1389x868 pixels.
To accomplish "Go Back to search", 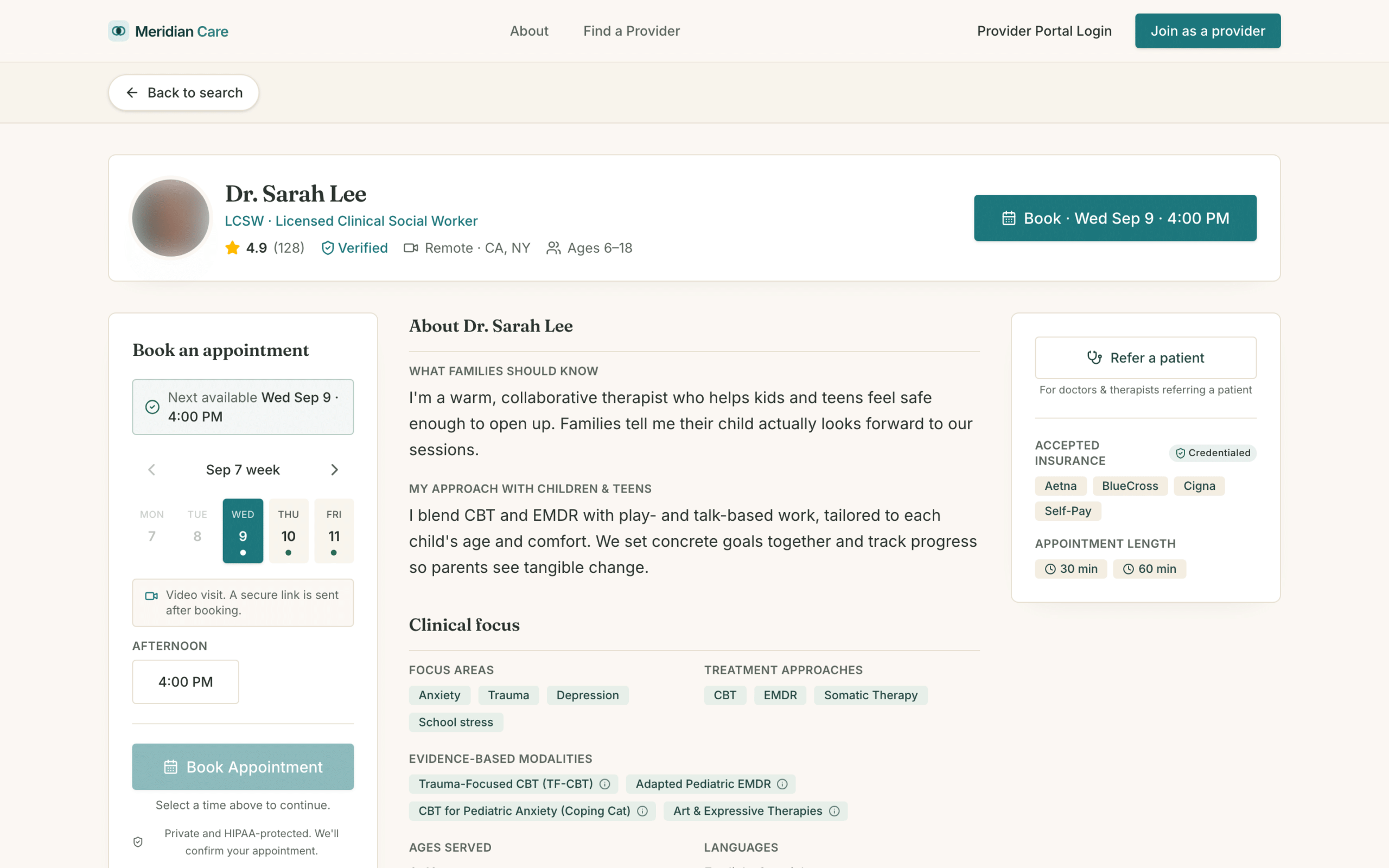I will (x=184, y=92).
